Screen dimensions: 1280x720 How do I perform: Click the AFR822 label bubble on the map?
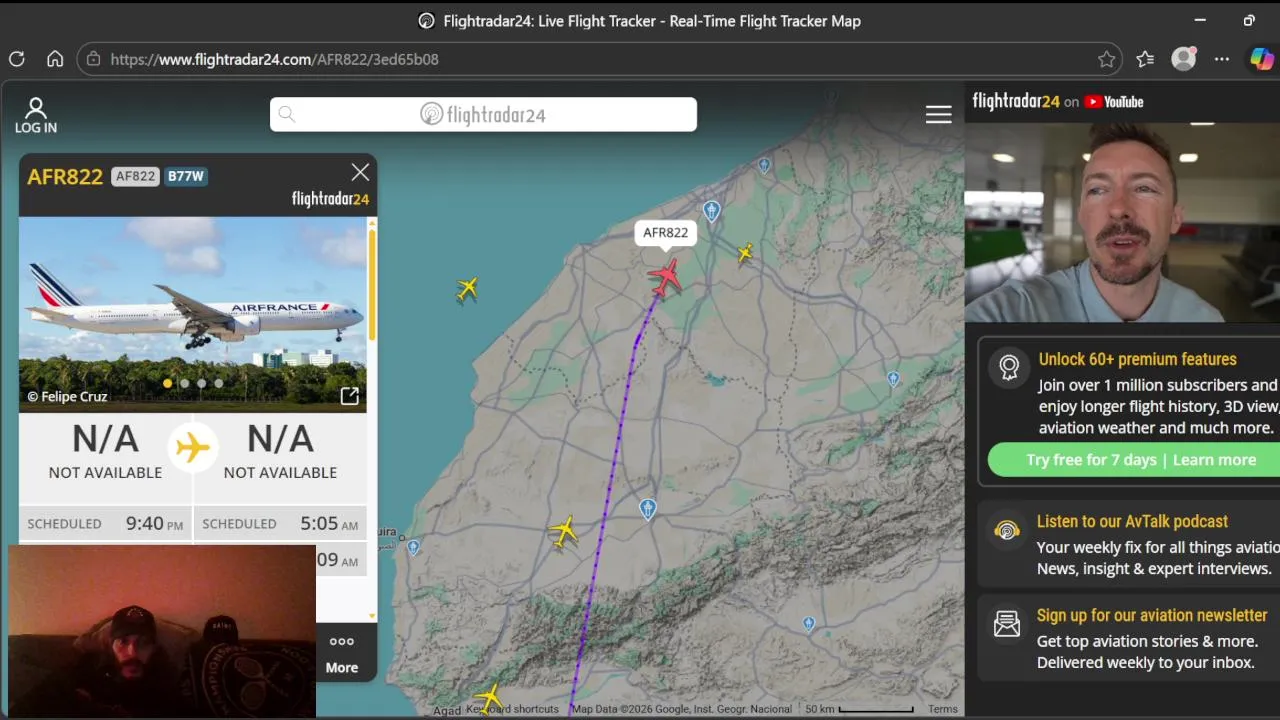click(665, 233)
